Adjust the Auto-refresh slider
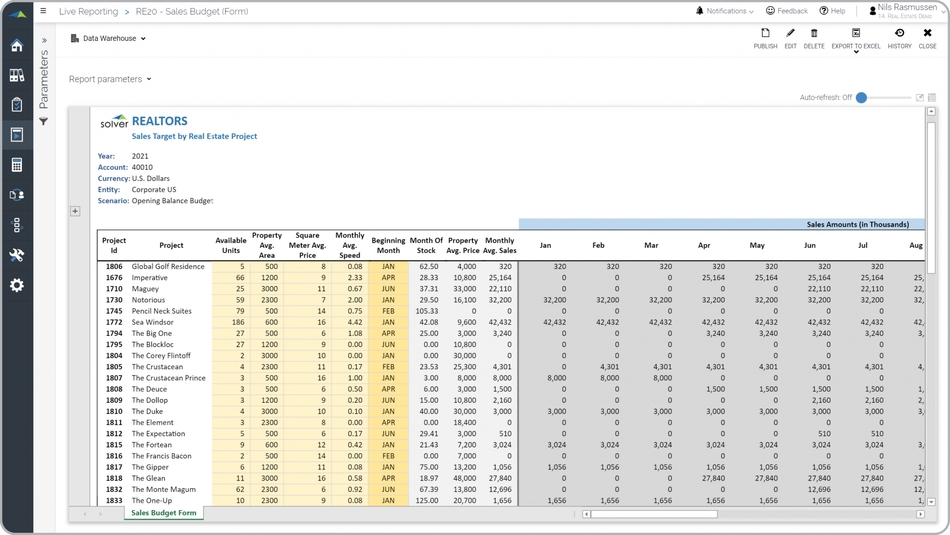 coord(861,98)
